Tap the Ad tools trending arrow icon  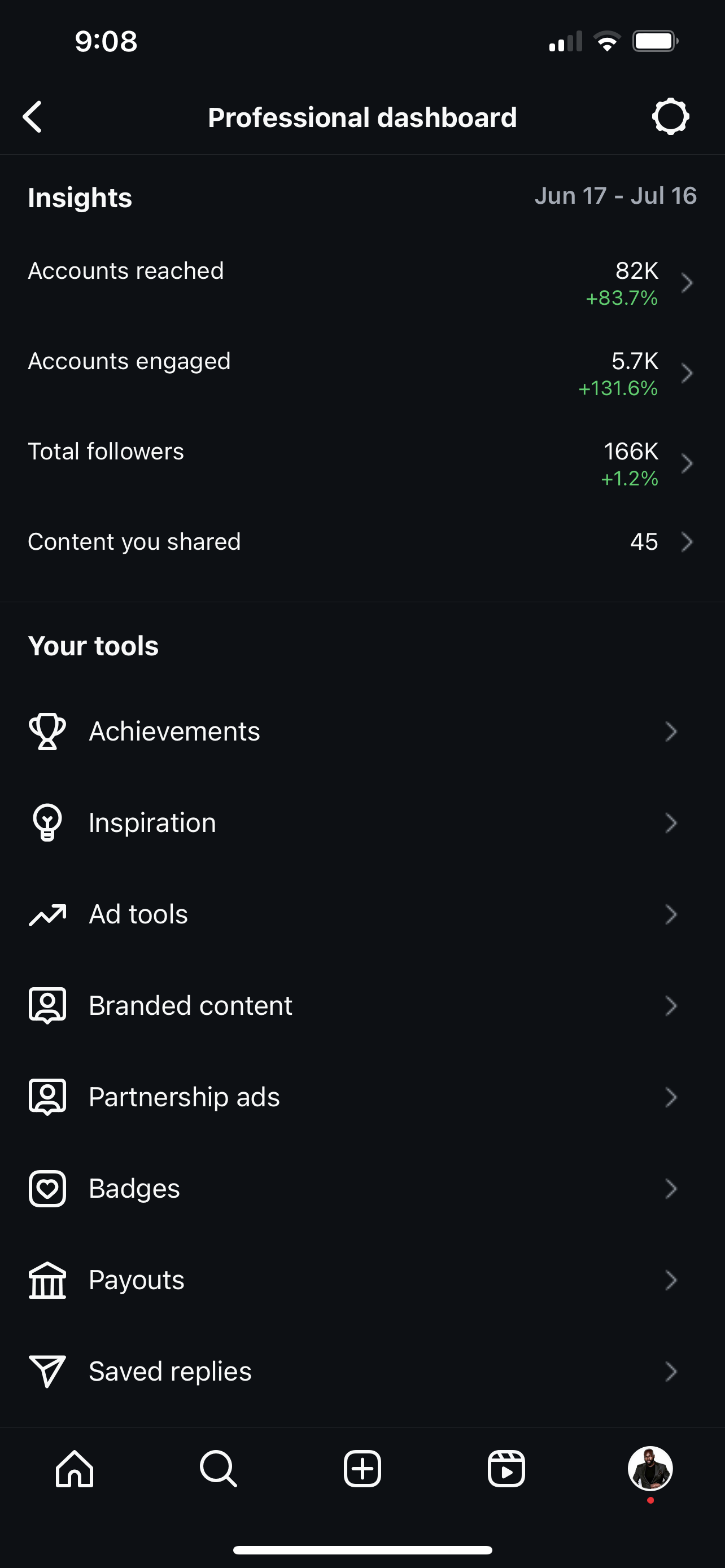click(47, 914)
